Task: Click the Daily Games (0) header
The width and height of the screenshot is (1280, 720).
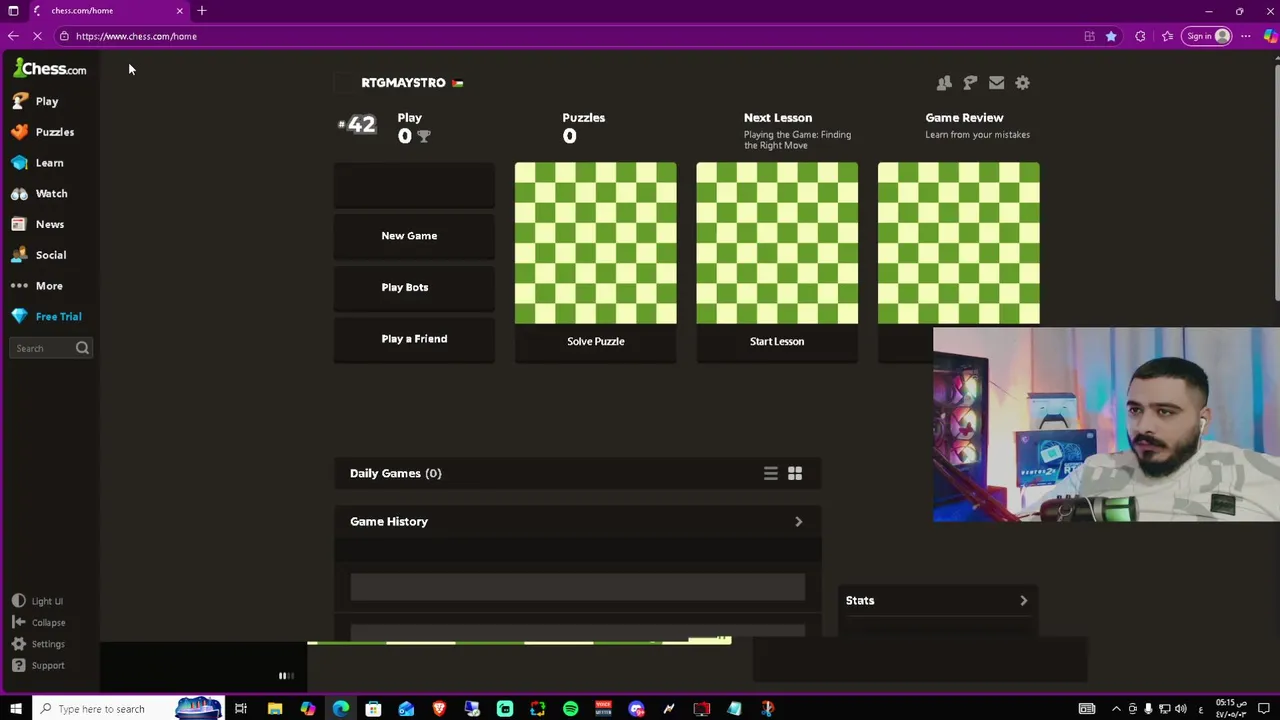Action: pos(396,473)
